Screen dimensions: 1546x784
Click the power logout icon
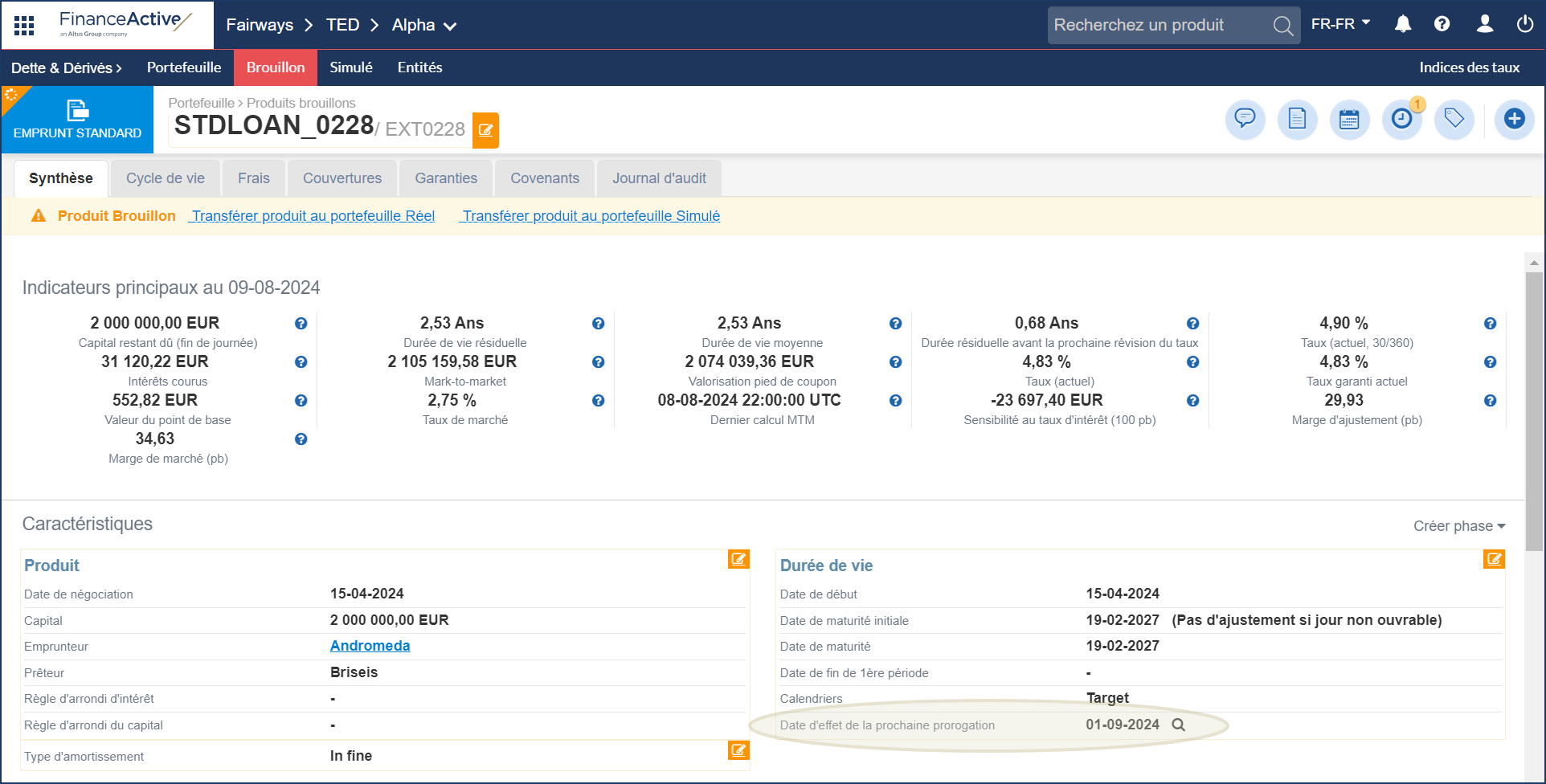pyautogui.click(x=1524, y=24)
